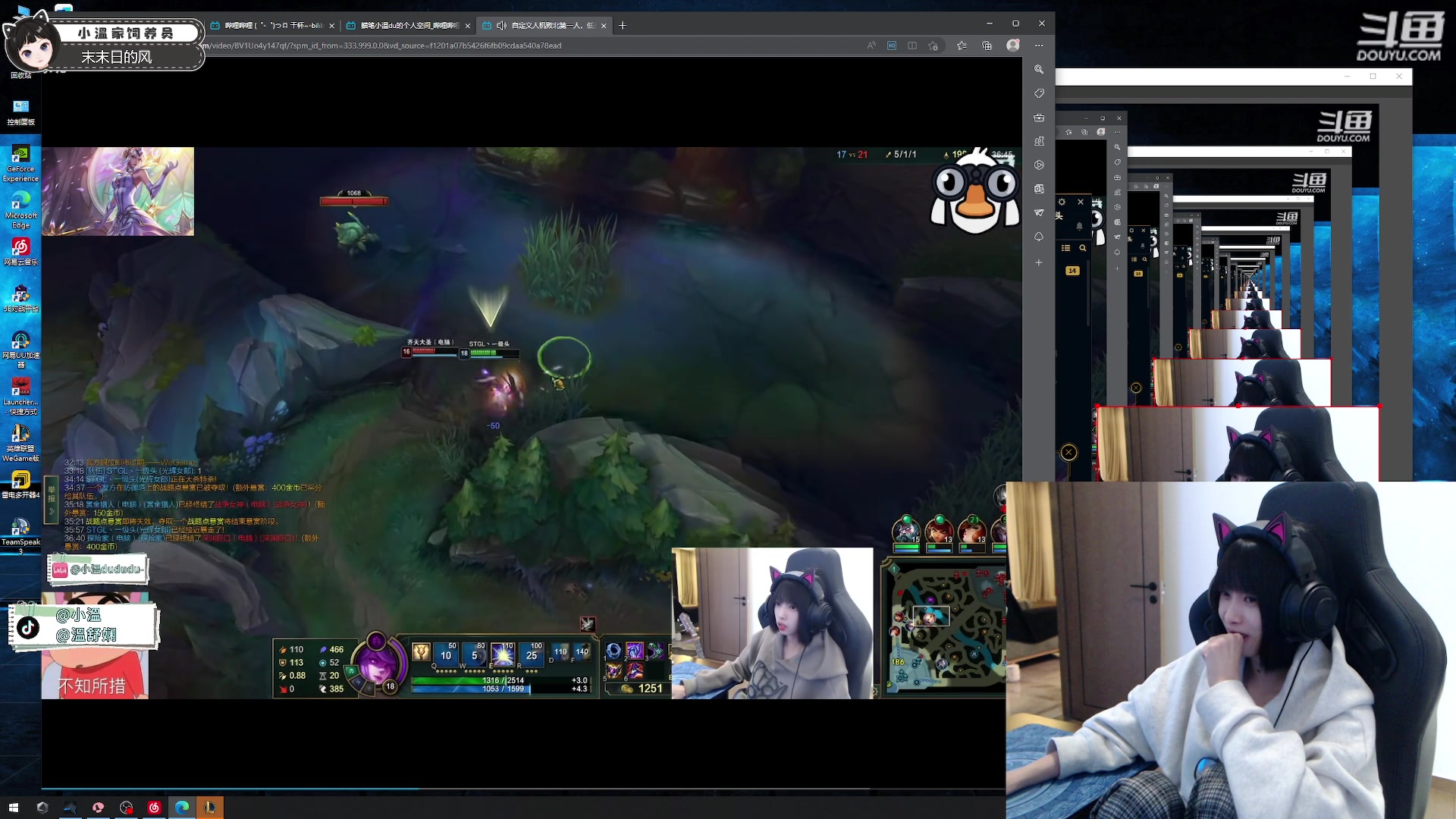Open a new browser tab
Image resolution: width=1456 pixels, height=819 pixels.
click(x=623, y=25)
